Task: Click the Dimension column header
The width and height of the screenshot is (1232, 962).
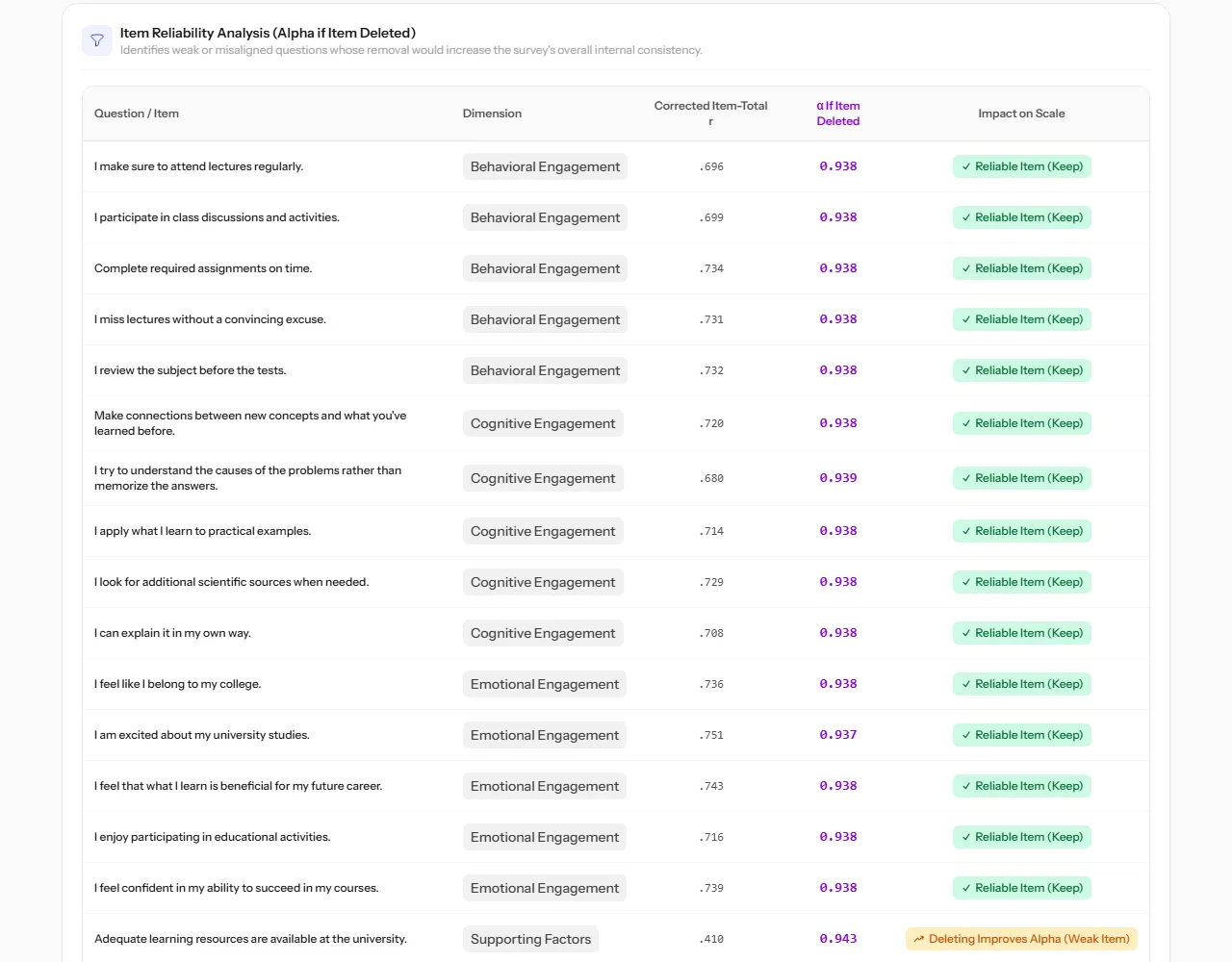Action: point(492,114)
